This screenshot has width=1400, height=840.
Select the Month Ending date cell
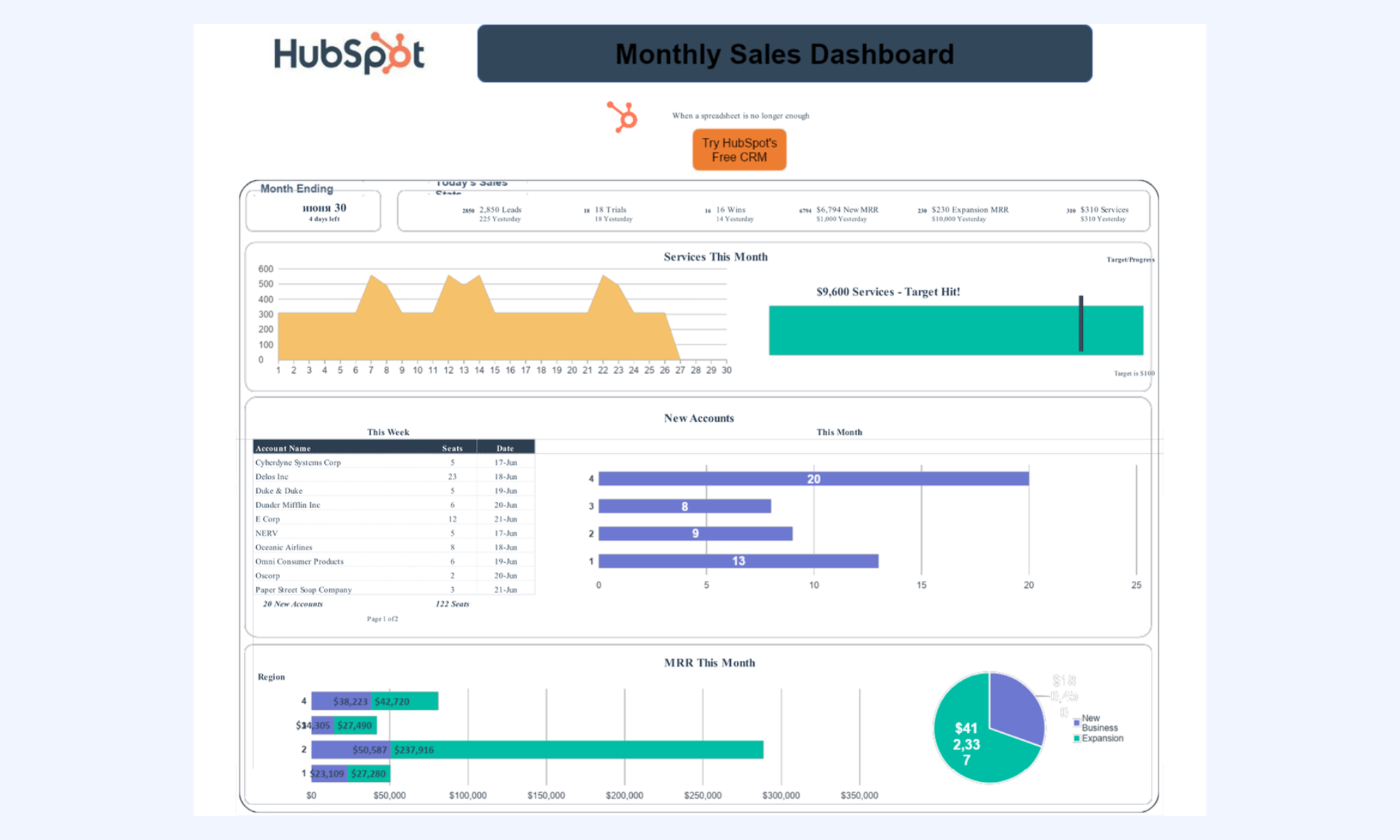click(x=314, y=211)
